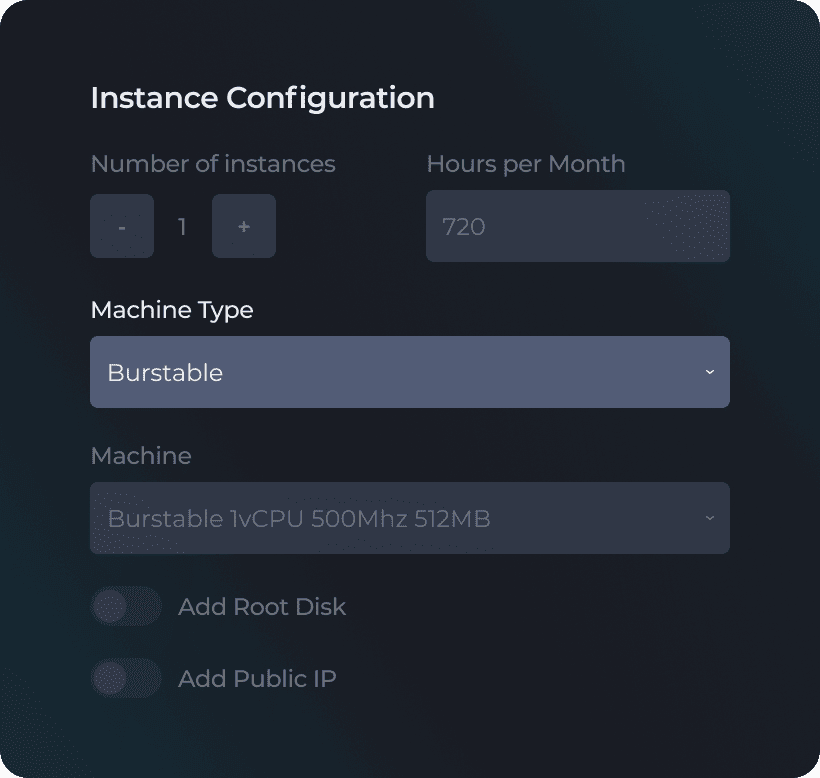Click the Hours per Month label
Viewport: 820px width, 778px height.
click(526, 164)
